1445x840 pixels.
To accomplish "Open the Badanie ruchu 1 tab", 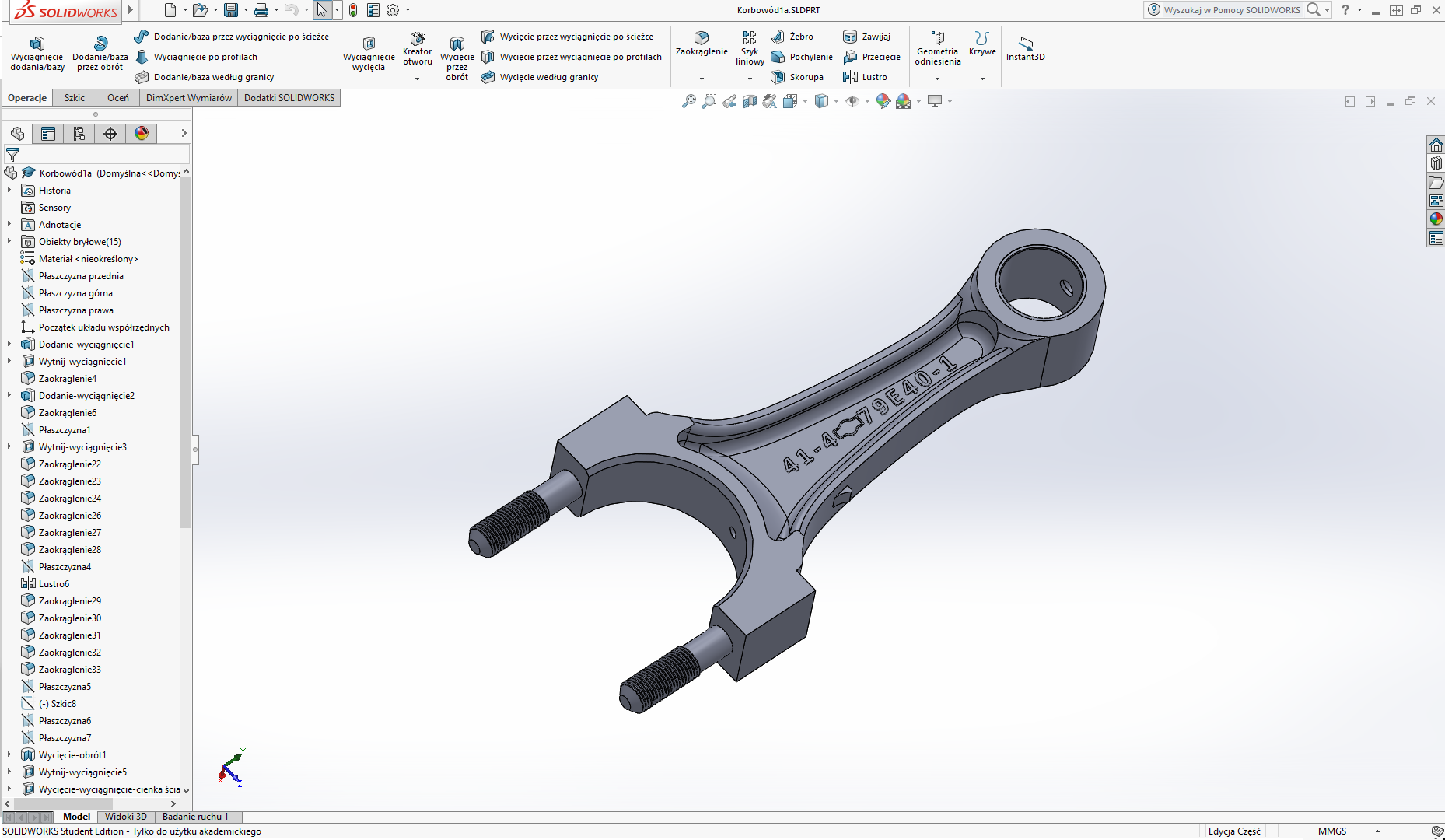I will (195, 817).
